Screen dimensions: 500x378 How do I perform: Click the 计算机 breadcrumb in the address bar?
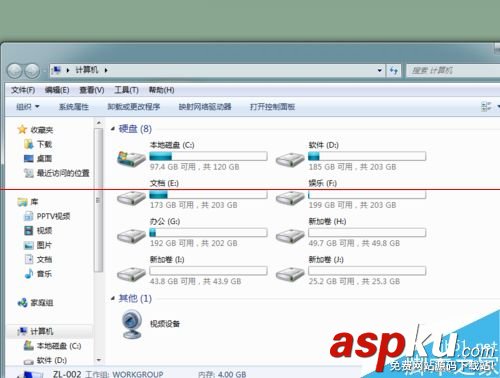click(x=87, y=70)
